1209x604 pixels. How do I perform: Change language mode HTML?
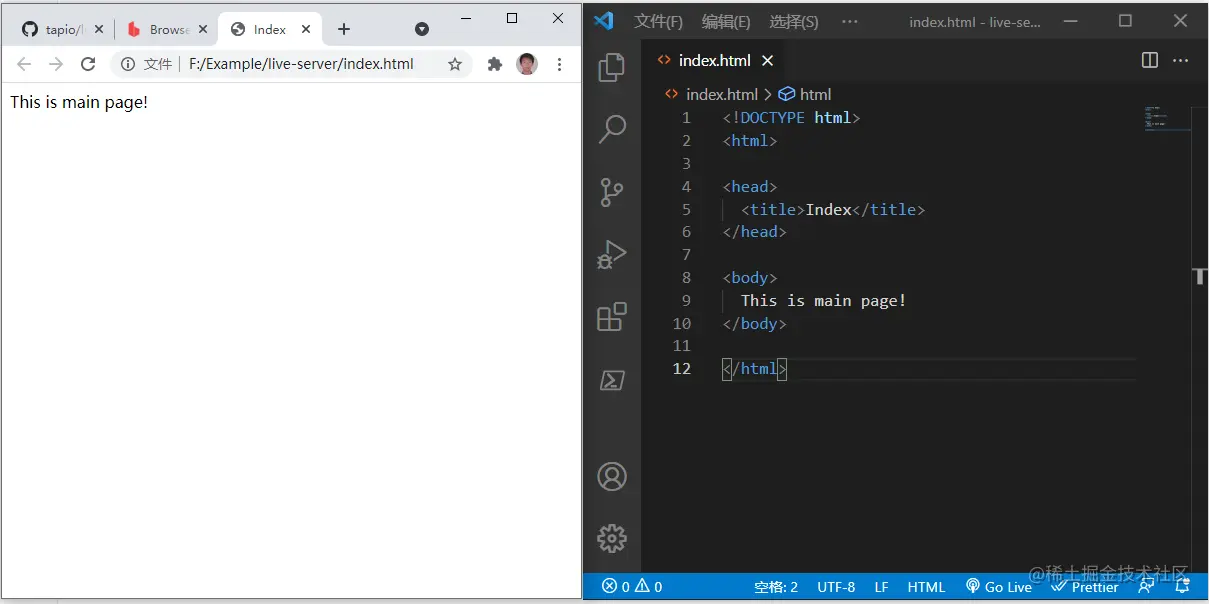[926, 587]
